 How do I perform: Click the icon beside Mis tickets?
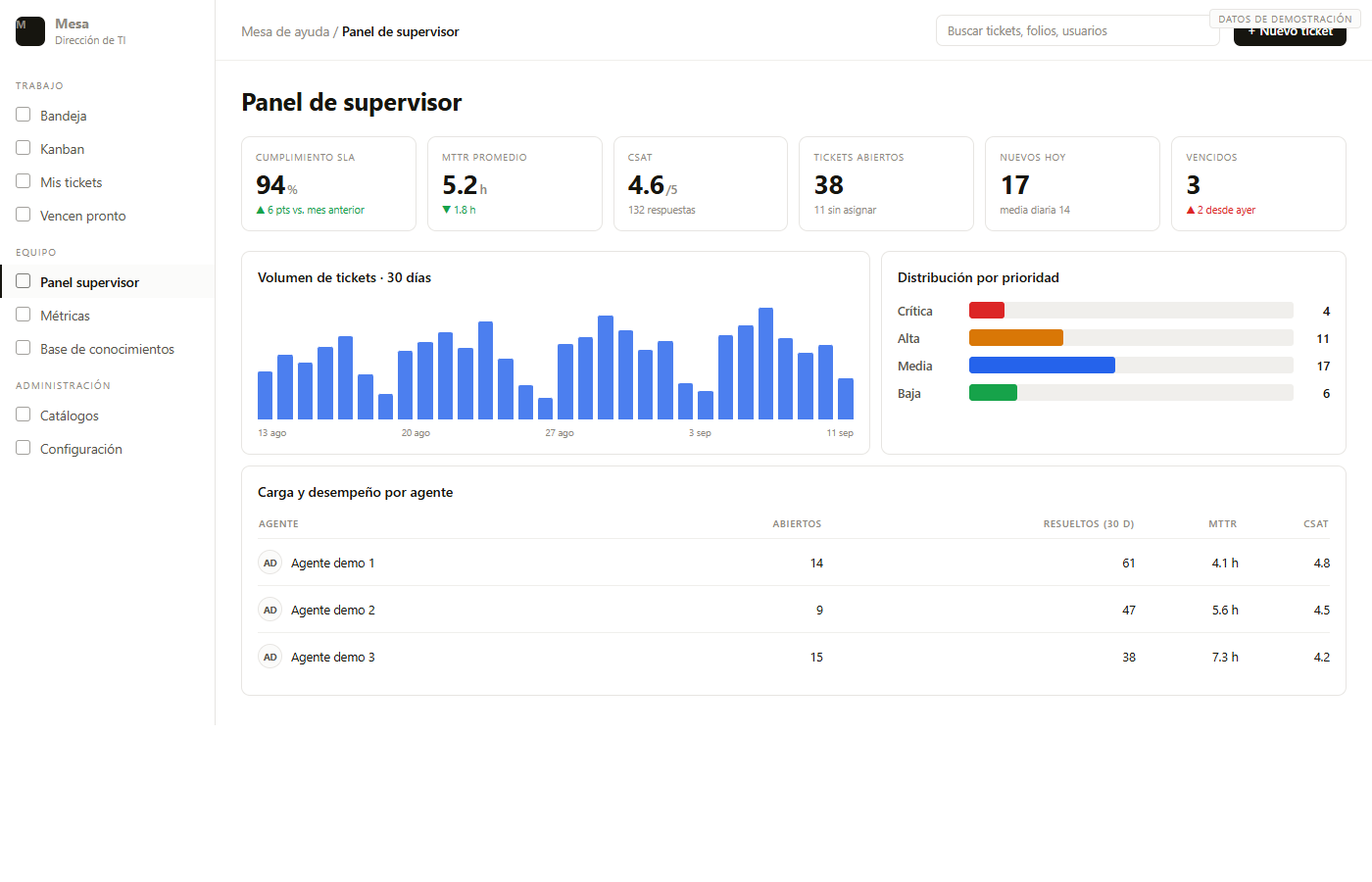point(24,181)
